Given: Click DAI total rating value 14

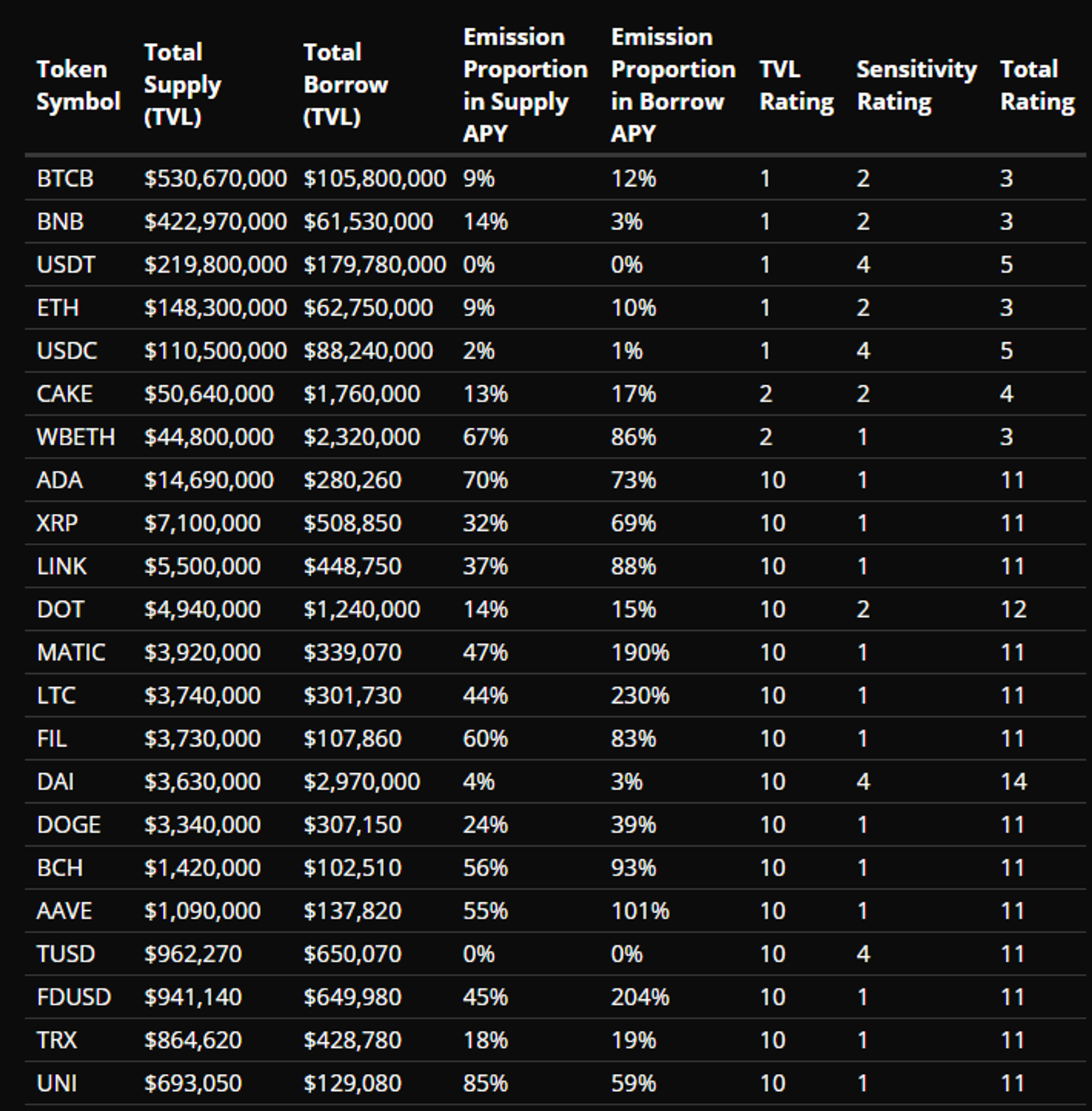Looking at the screenshot, I should point(1013,781).
